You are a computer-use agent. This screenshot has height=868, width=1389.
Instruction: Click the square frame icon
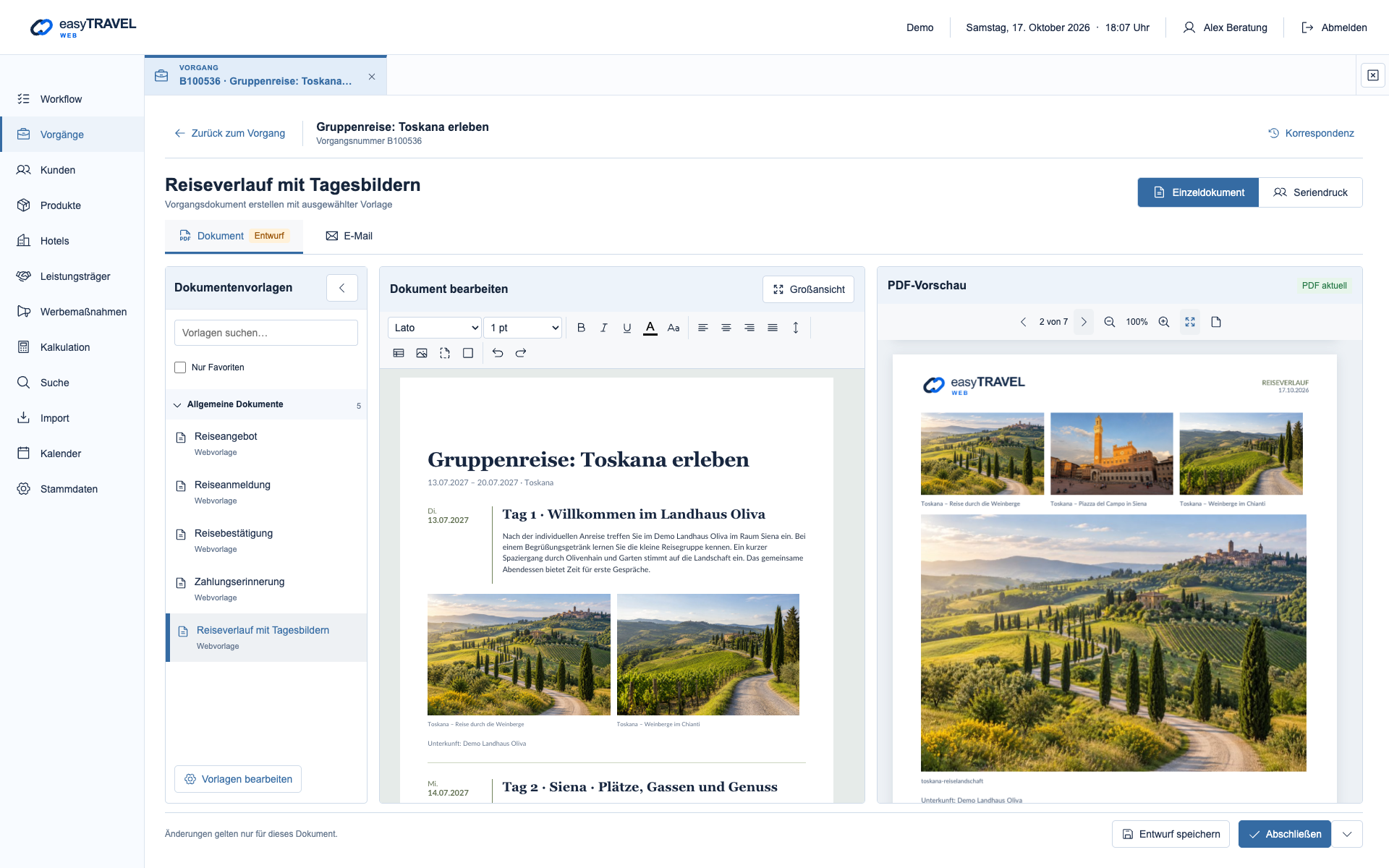(468, 353)
